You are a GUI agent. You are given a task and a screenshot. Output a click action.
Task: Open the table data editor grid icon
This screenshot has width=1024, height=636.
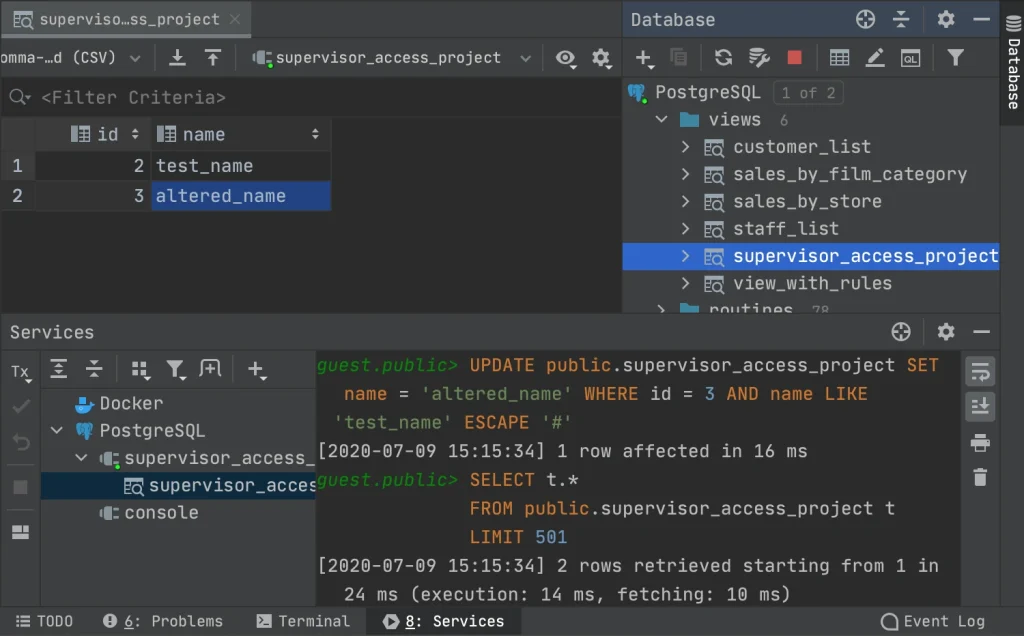point(838,57)
